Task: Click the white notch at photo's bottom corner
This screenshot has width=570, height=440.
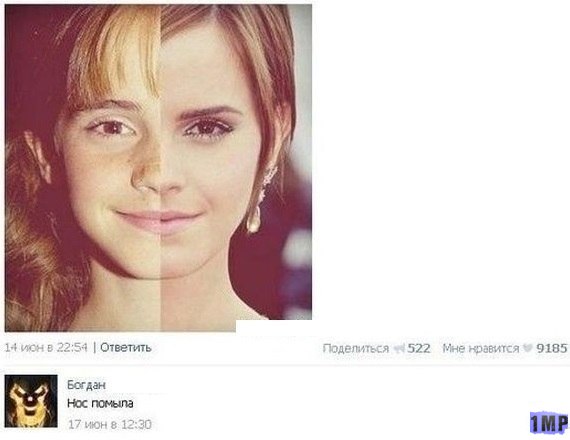Action: pyautogui.click(x=273, y=326)
